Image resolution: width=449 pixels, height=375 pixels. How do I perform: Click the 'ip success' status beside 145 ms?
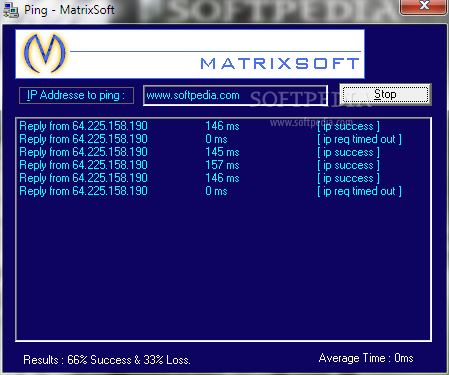point(348,152)
